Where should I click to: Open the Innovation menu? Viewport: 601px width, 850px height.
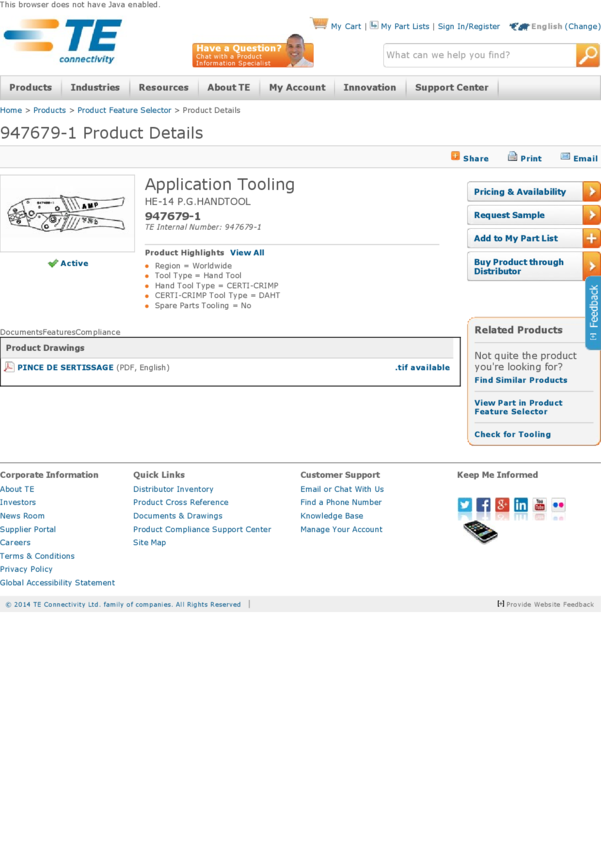coord(370,88)
